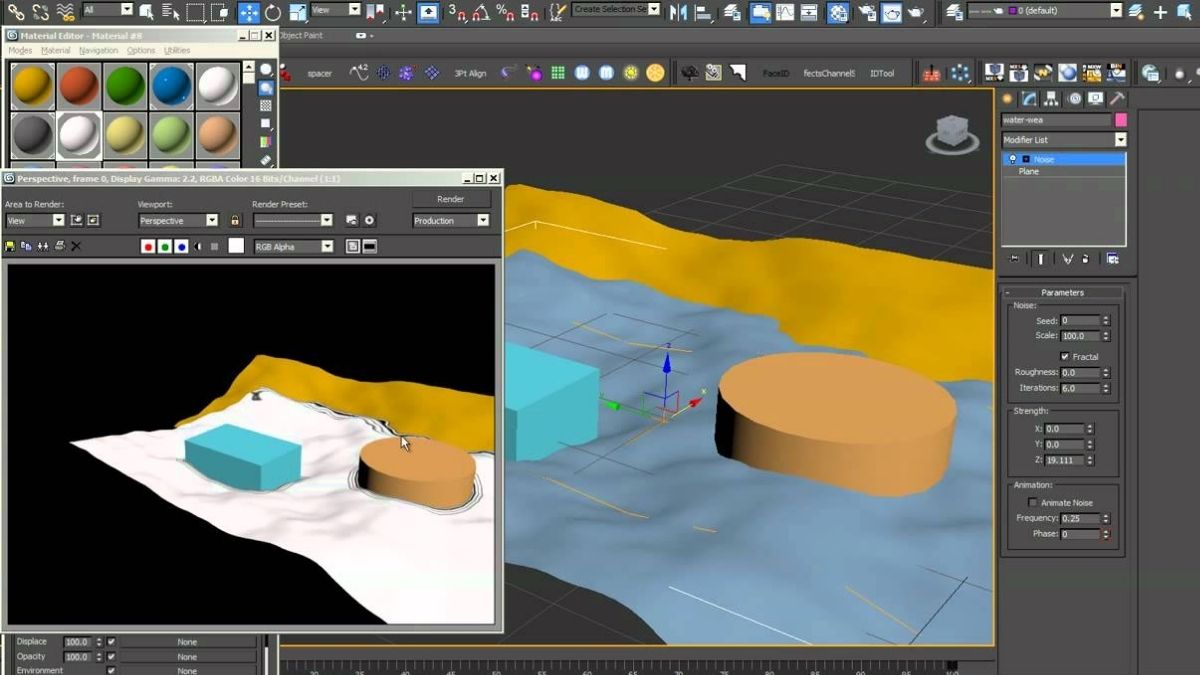The height and width of the screenshot is (675, 1200).
Task: Toggle the viewport lock padlock icon
Action: click(235, 220)
